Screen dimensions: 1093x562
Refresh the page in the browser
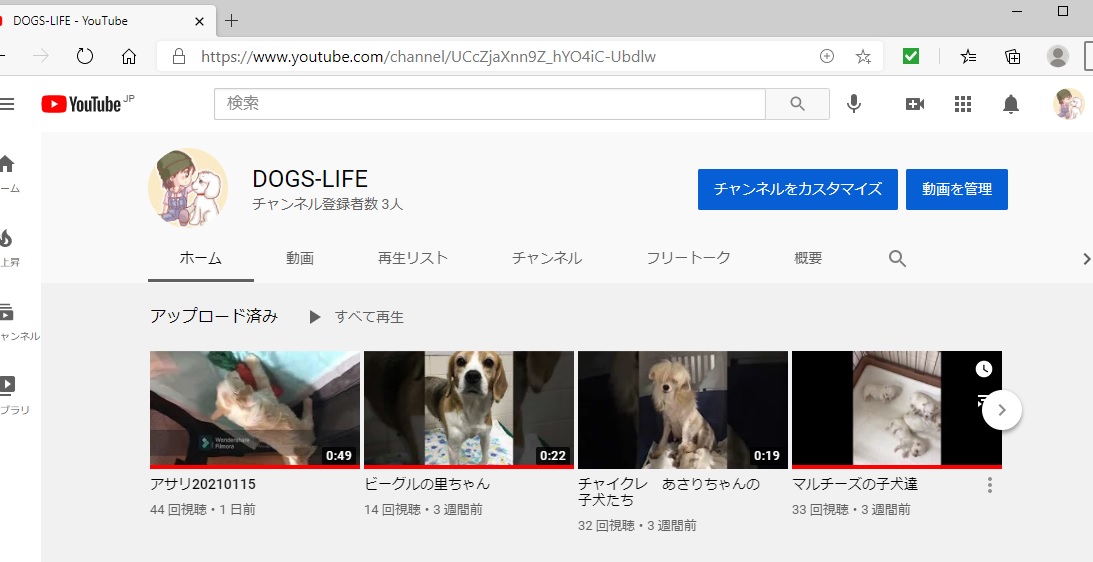coord(85,57)
